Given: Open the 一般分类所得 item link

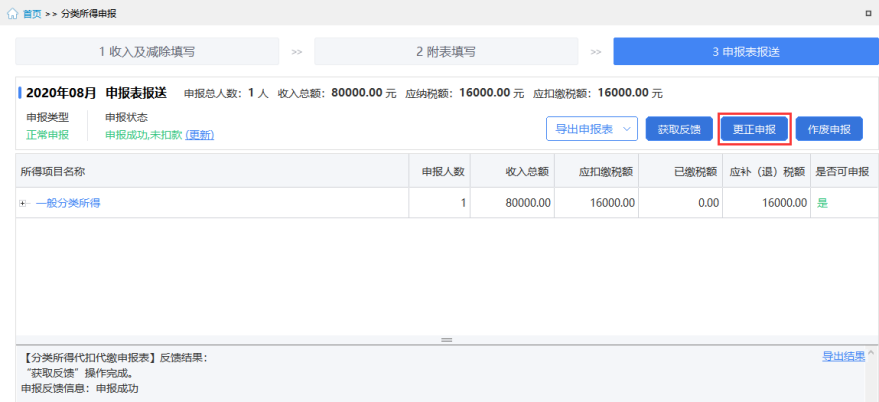Looking at the screenshot, I should point(68,204).
